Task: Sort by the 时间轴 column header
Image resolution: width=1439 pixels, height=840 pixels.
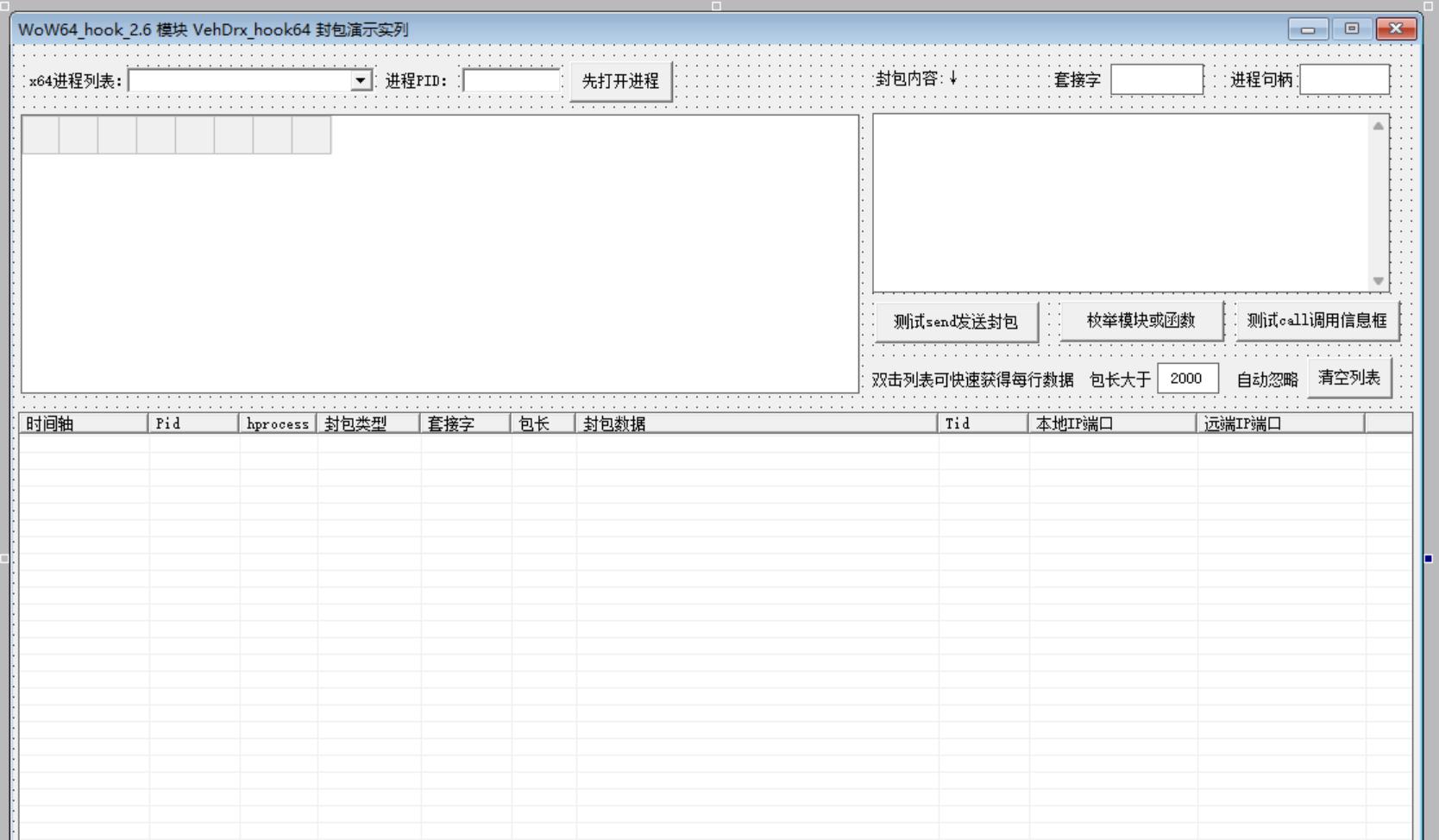Action: point(83,423)
